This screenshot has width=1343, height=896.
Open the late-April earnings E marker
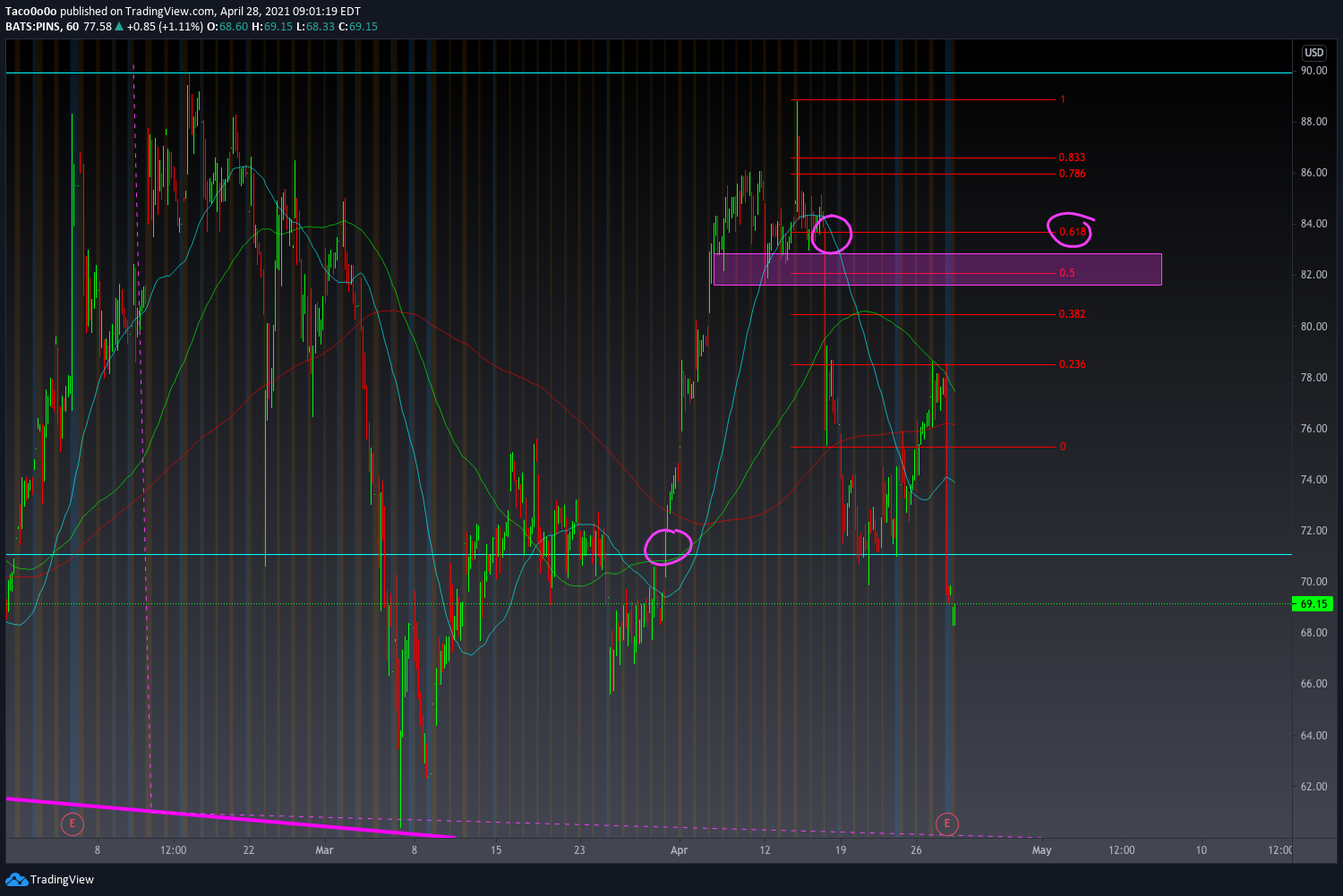point(946,823)
